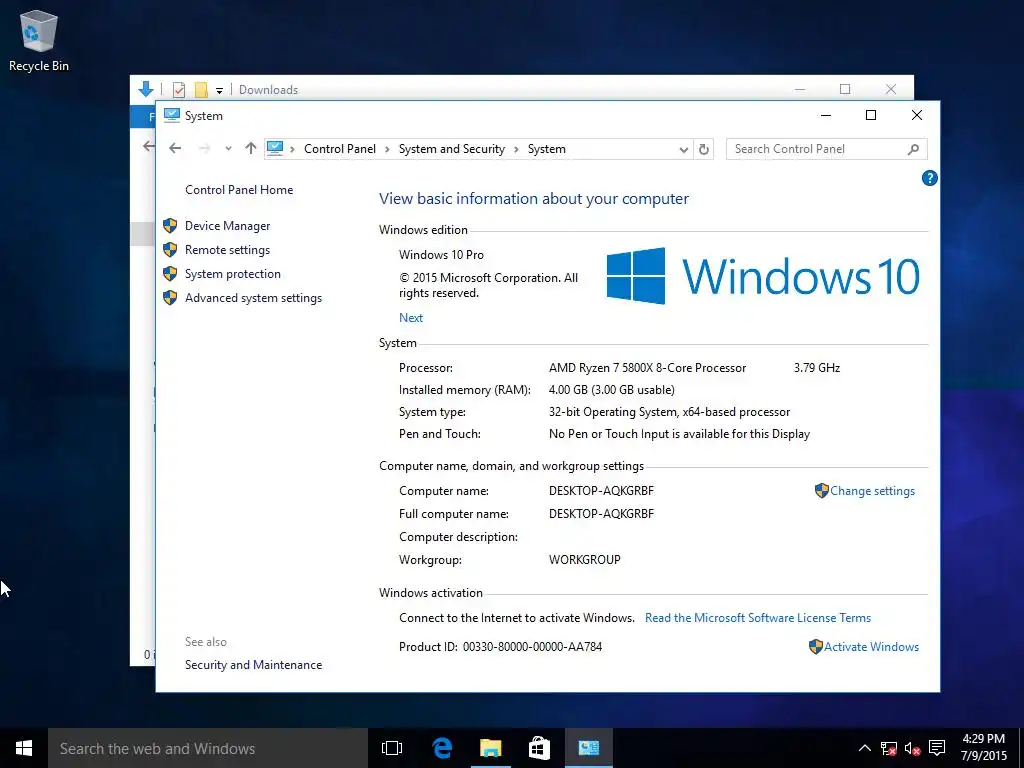Select Control Panel in the breadcrumb
The height and width of the screenshot is (768, 1024).
pyautogui.click(x=340, y=149)
